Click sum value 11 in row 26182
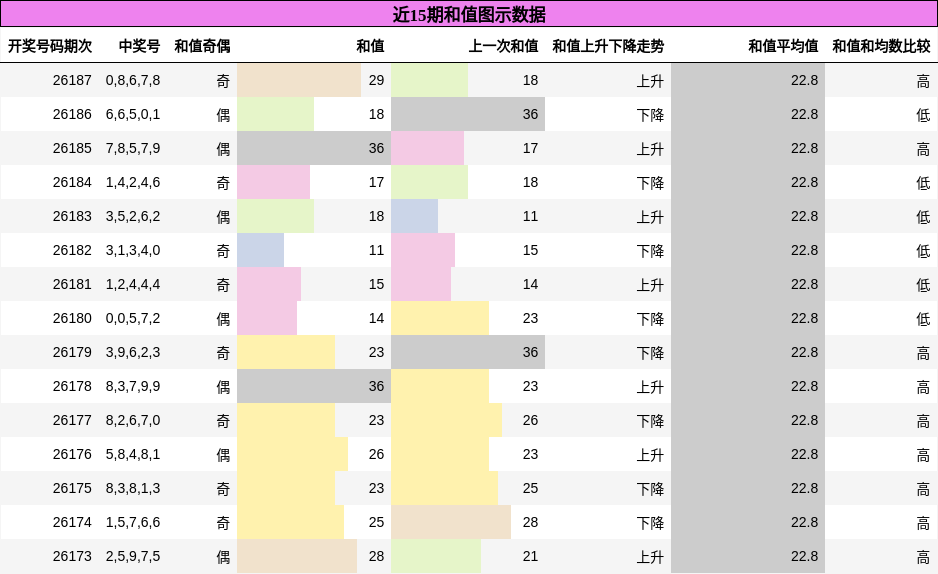The width and height of the screenshot is (938, 574). (x=376, y=250)
